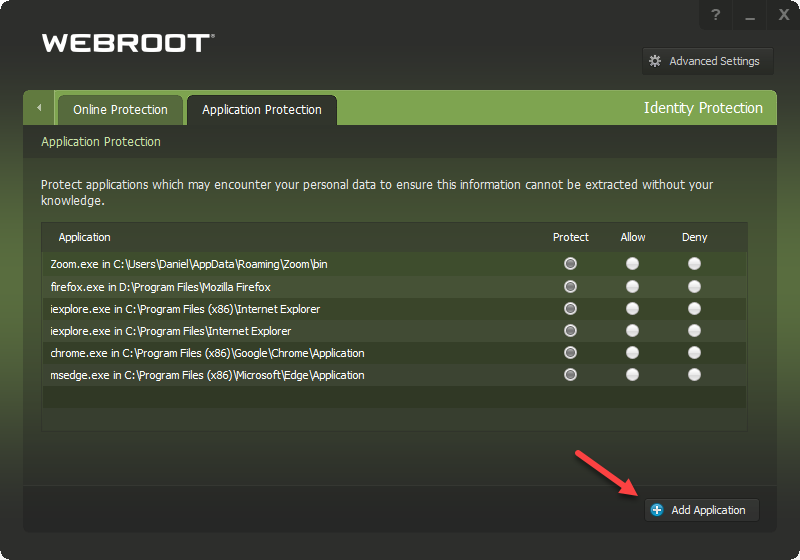Close the Webroot window
Screen dimensions: 800x560
coord(784,15)
